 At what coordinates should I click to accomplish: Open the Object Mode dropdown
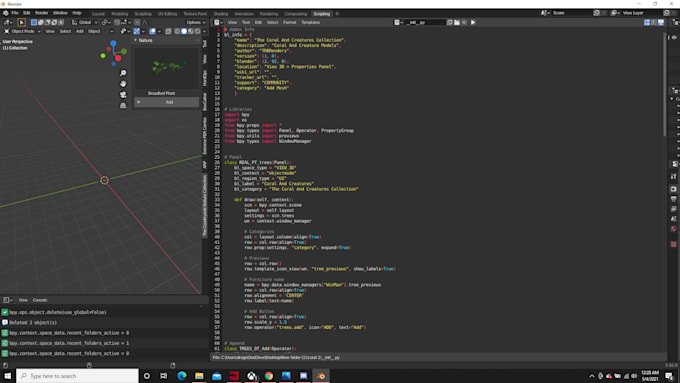pos(23,31)
